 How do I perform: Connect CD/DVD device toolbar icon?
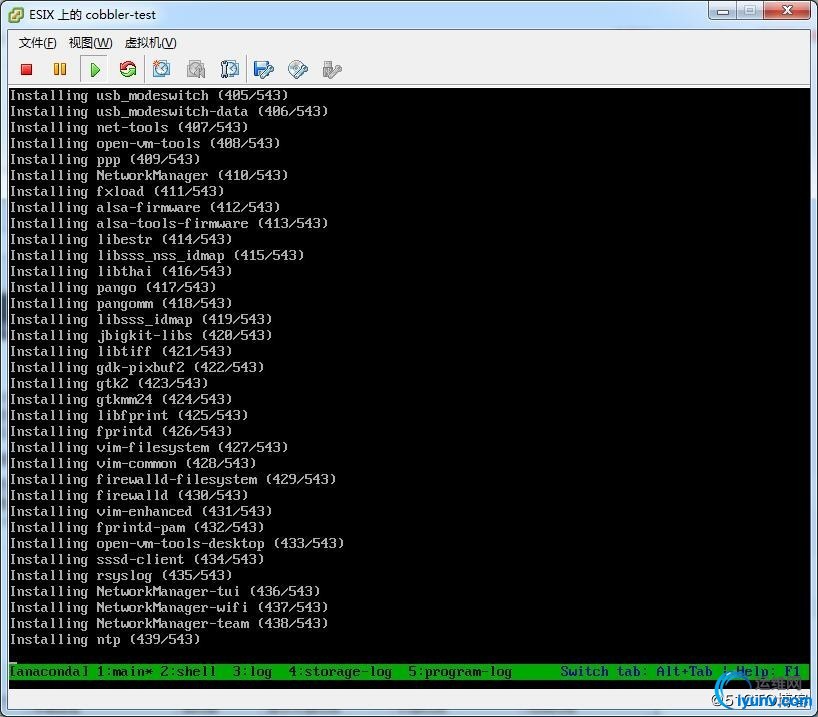point(298,69)
